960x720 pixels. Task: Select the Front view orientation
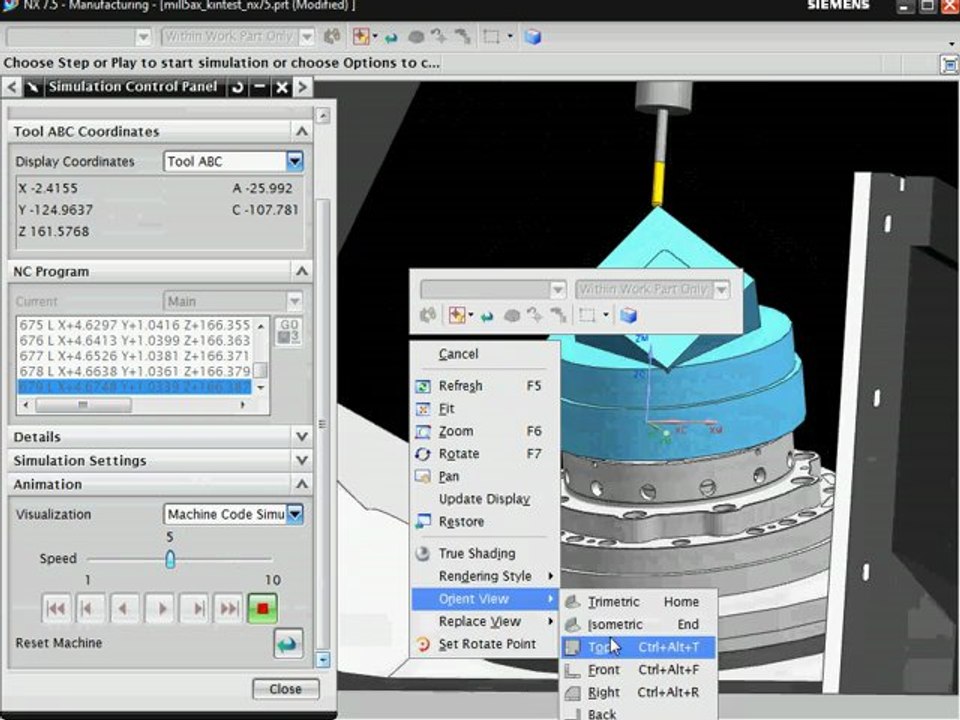pyautogui.click(x=604, y=670)
